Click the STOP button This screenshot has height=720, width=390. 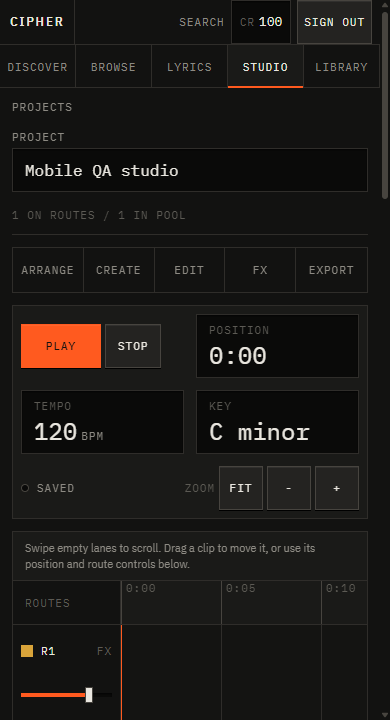tap(133, 346)
